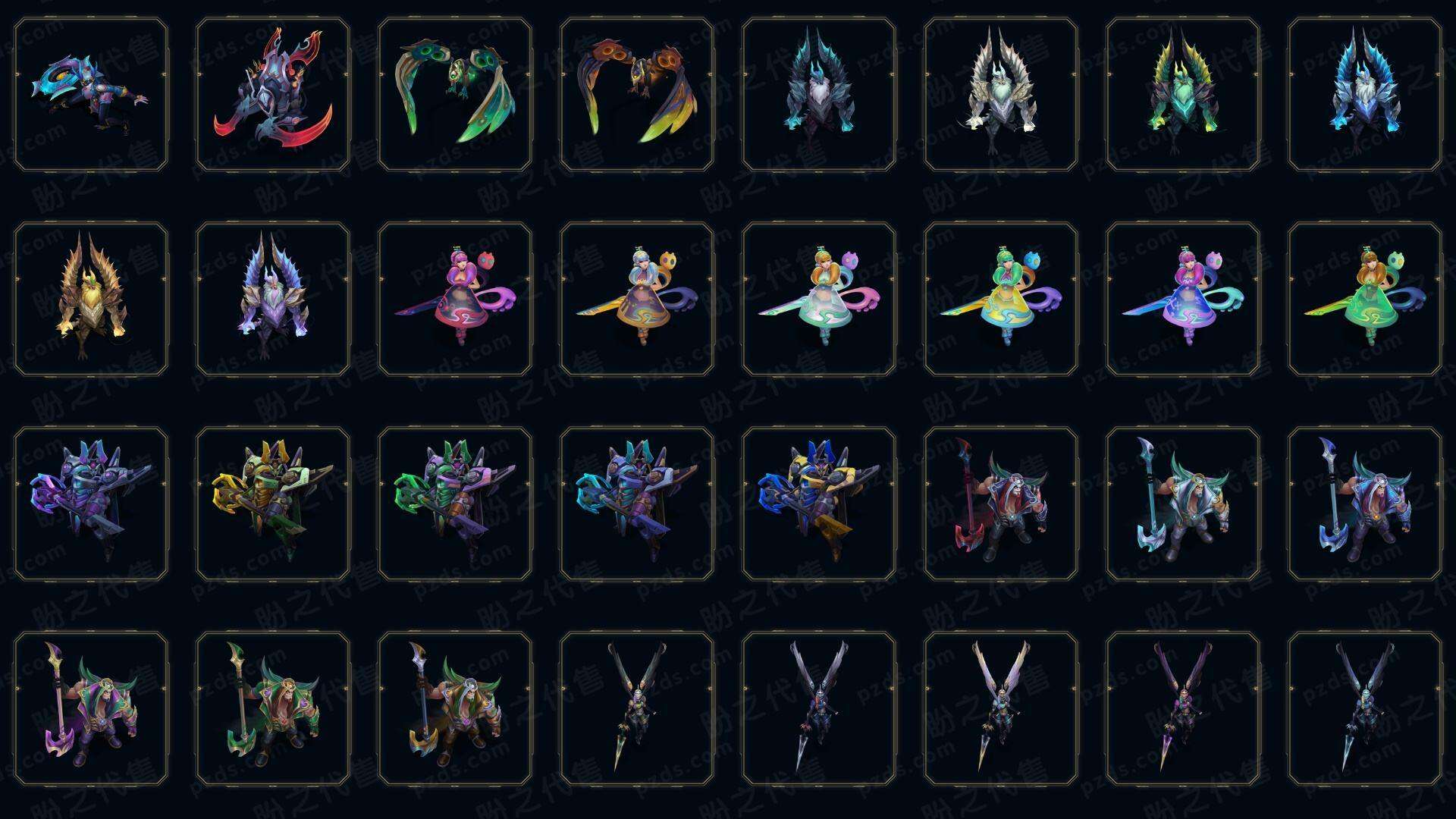Image resolution: width=1456 pixels, height=819 pixels.
Task: Select the white-winged spear fighter chroma
Action: 1001,709
